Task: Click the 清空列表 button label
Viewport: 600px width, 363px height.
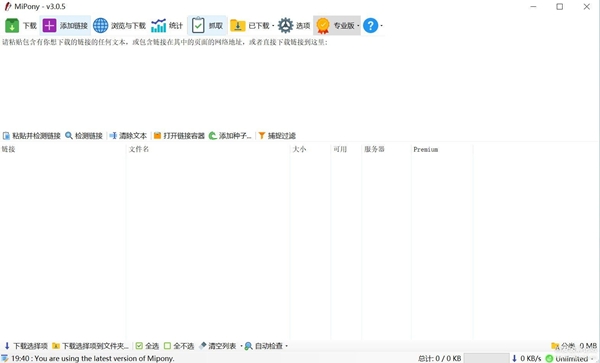Action: (x=222, y=346)
